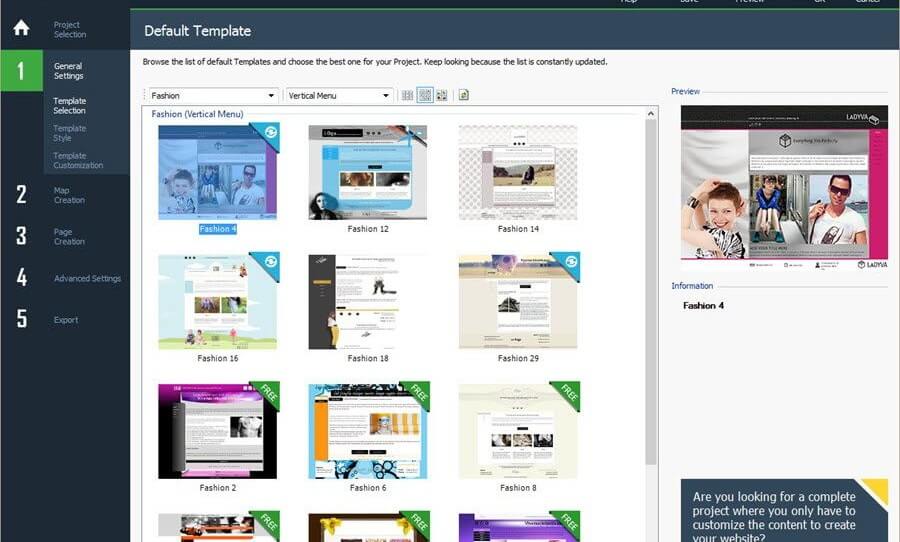900x542 pixels.
Task: Select the Fashion 14 template thumbnail
Action: (x=518, y=172)
